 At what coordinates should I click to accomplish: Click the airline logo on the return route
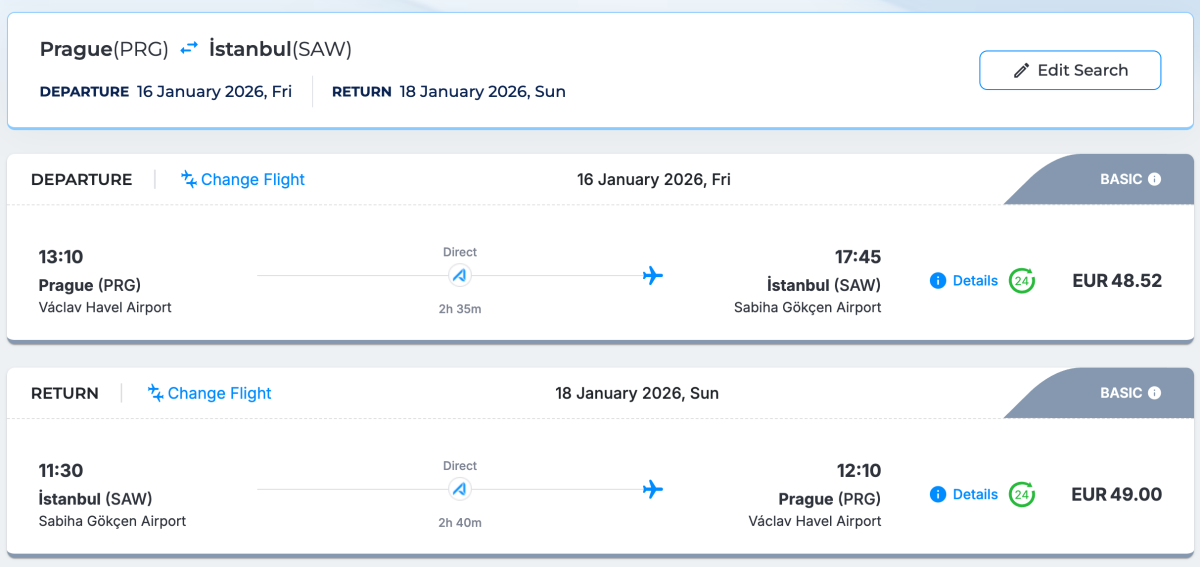pyautogui.click(x=460, y=489)
